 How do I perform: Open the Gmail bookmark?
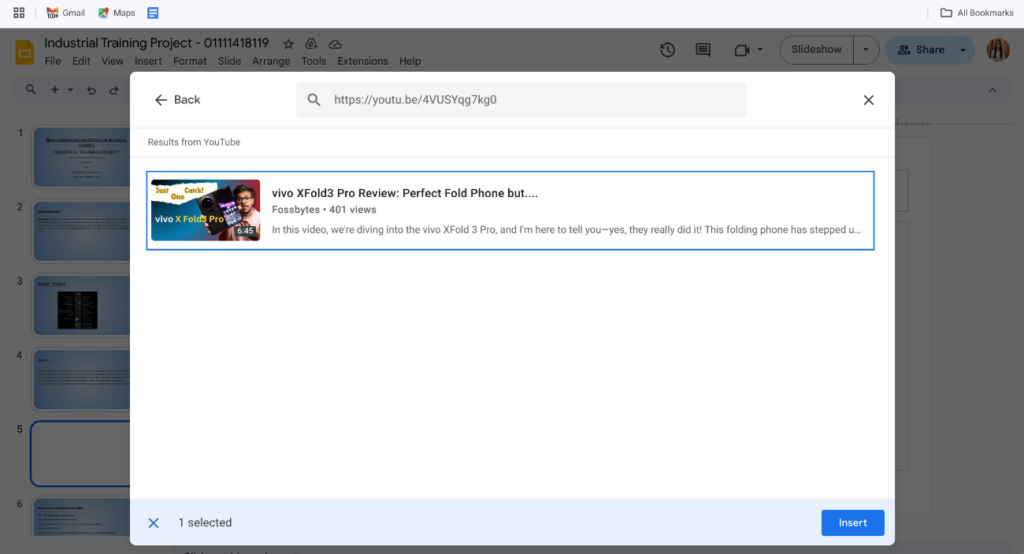pyautogui.click(x=65, y=13)
